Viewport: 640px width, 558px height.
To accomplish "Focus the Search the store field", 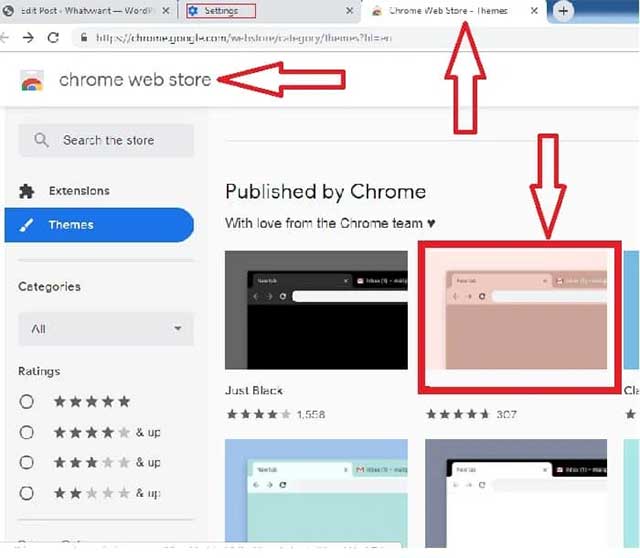I will click(x=106, y=140).
